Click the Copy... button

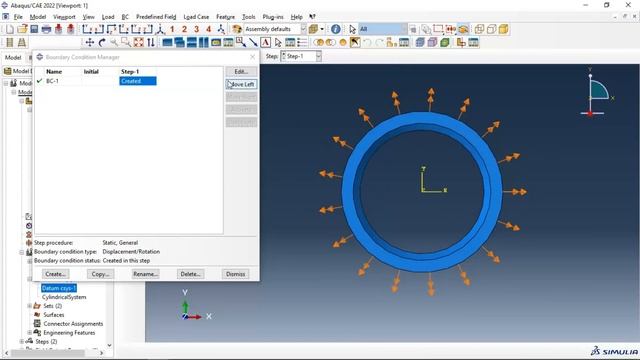[100, 274]
